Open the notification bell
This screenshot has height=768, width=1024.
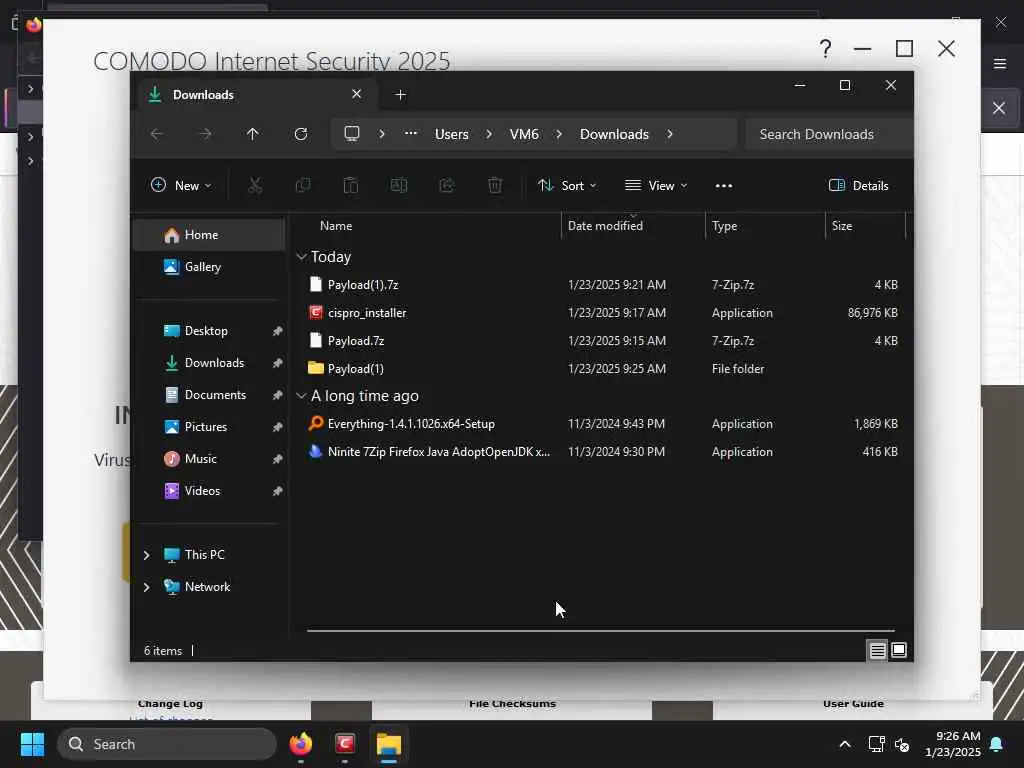[996, 744]
